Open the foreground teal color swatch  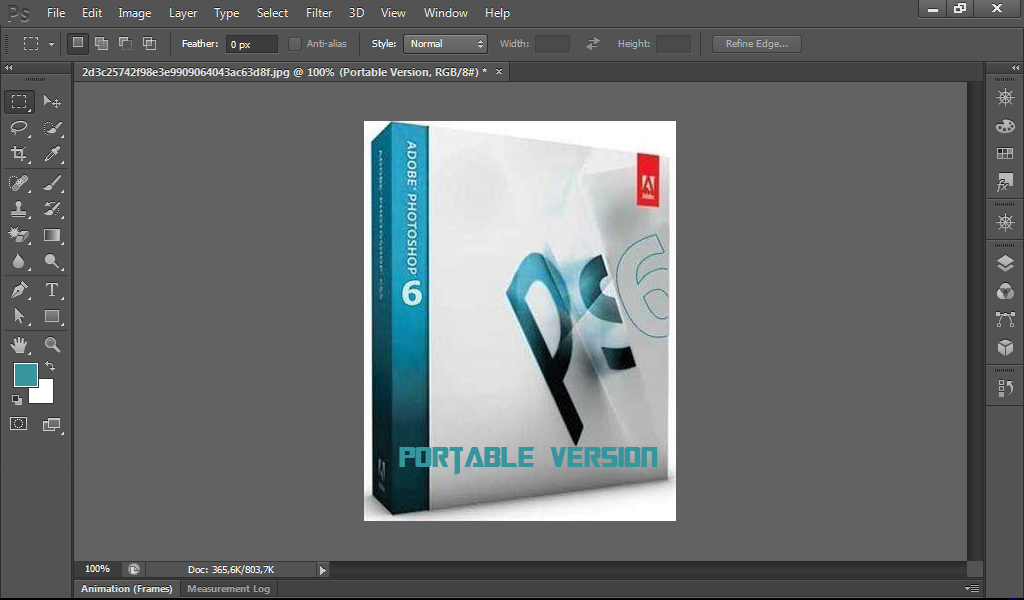pyautogui.click(x=25, y=375)
